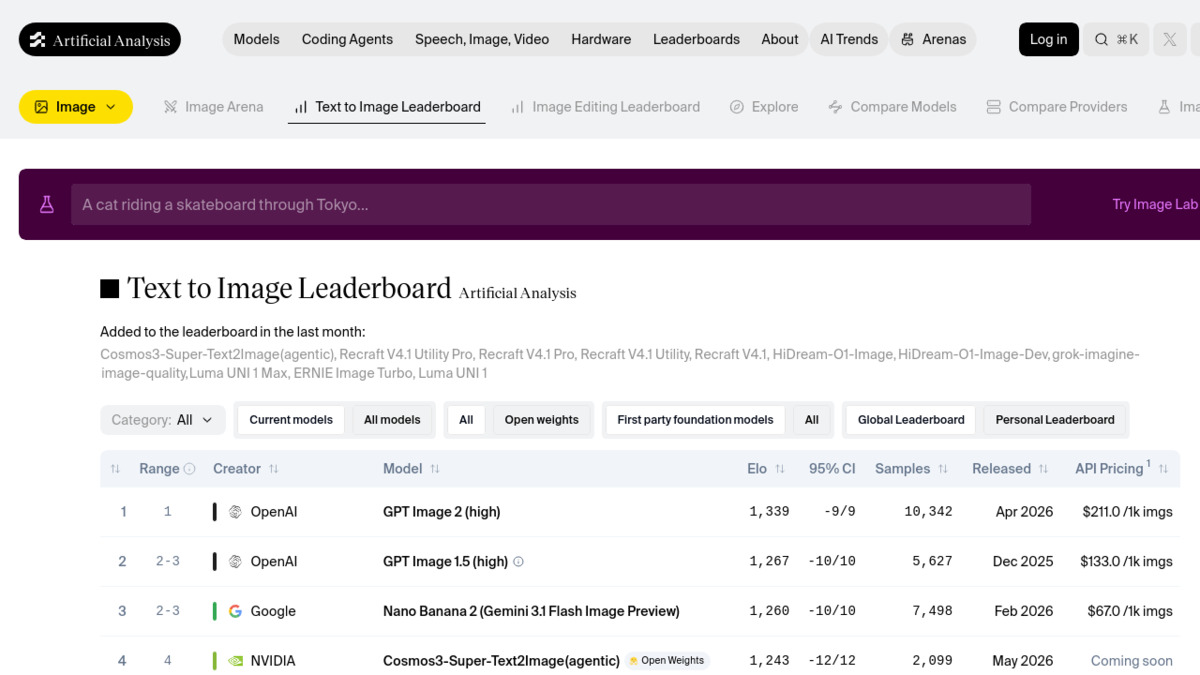Click the rank column sort arrows
Screen dimensions: 1200x675
click(x=115, y=469)
